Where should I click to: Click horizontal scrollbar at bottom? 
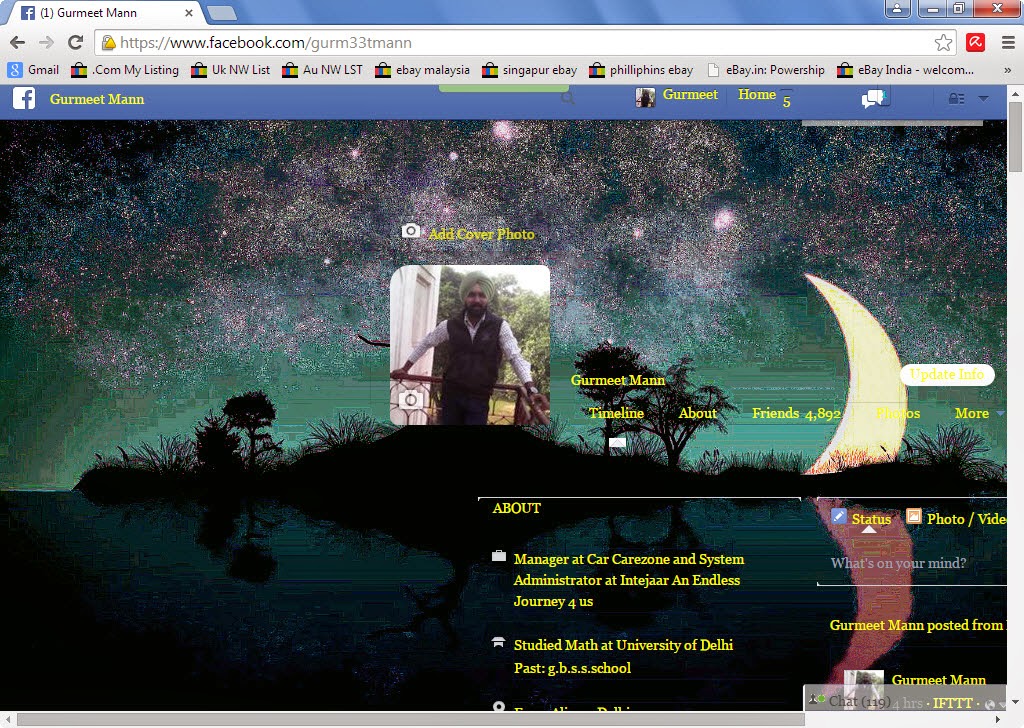(410, 720)
